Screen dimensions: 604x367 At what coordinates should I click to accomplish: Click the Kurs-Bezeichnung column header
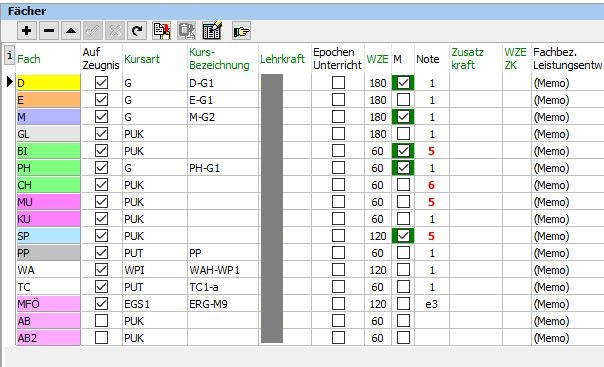(219, 59)
